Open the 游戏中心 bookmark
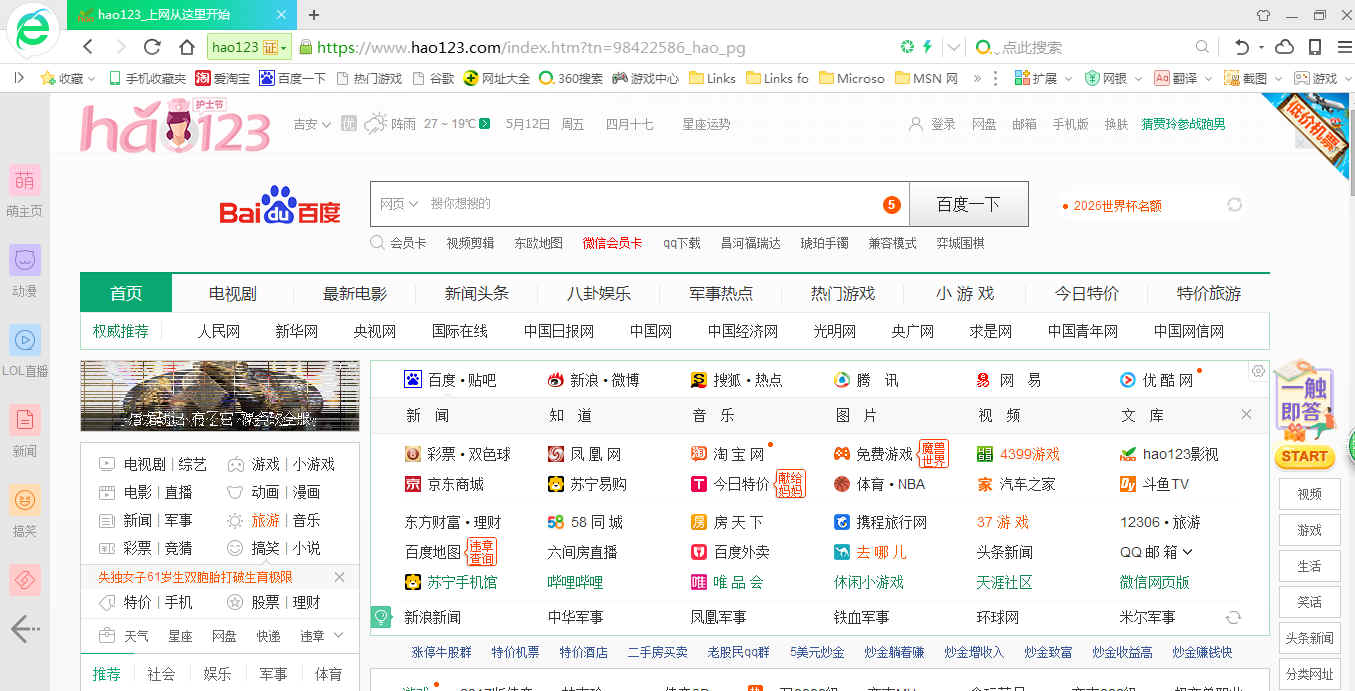Screen dimensions: 1355x691 tap(646, 78)
